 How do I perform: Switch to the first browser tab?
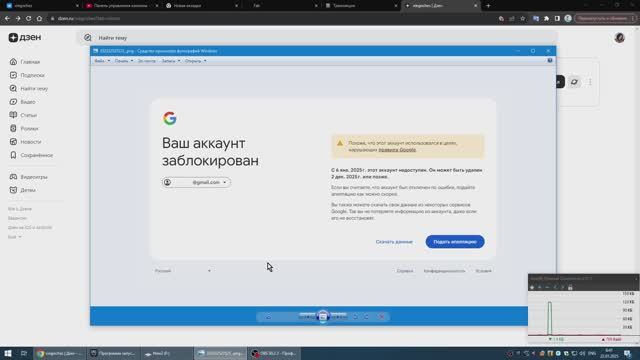tap(41, 6)
